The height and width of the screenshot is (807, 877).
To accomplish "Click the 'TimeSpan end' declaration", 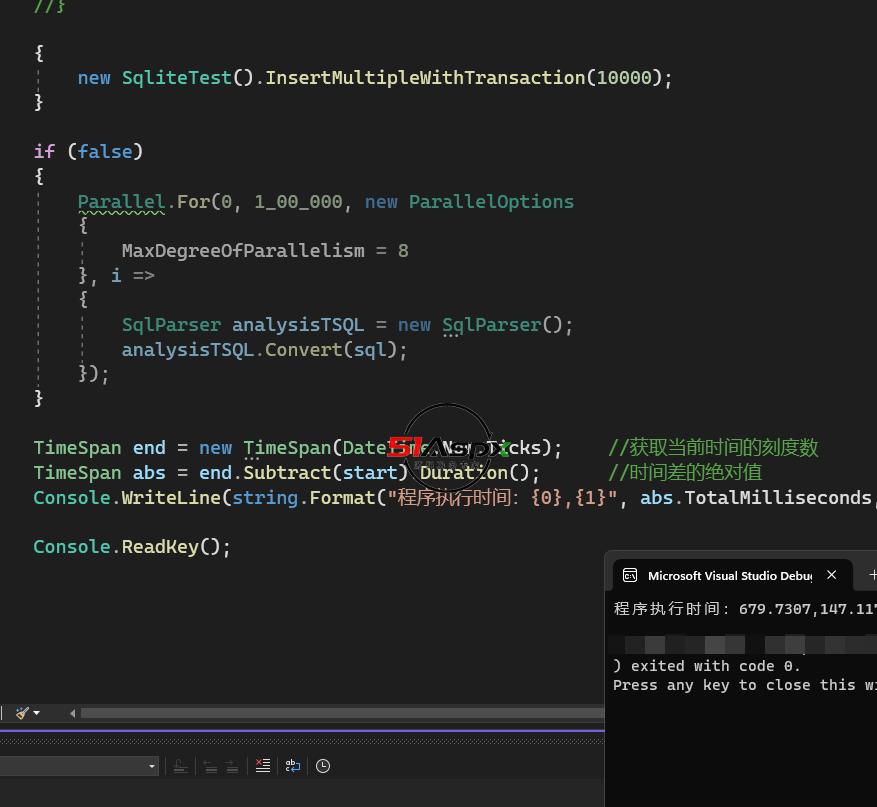I will point(100,448).
